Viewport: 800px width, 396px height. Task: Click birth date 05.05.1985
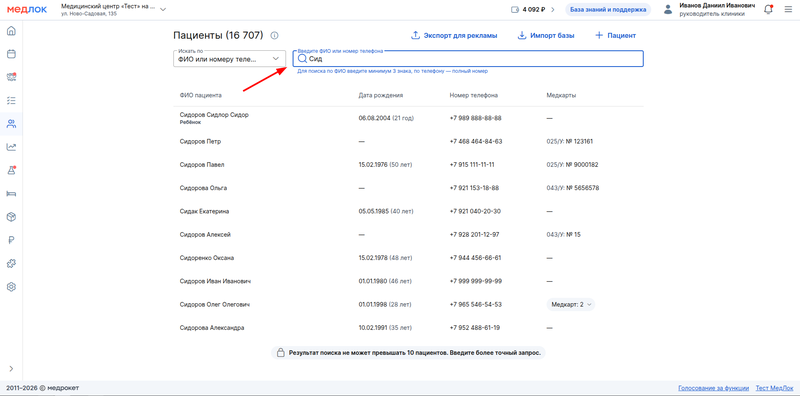[373, 211]
